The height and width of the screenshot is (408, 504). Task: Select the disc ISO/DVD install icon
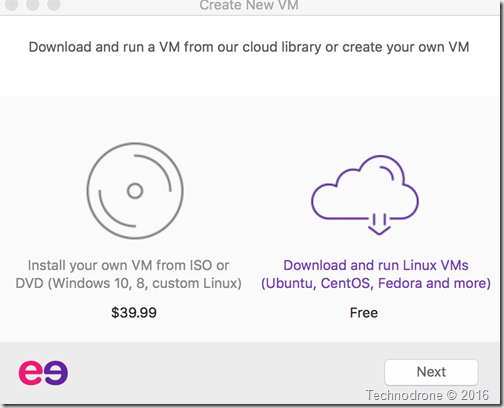(x=135, y=191)
